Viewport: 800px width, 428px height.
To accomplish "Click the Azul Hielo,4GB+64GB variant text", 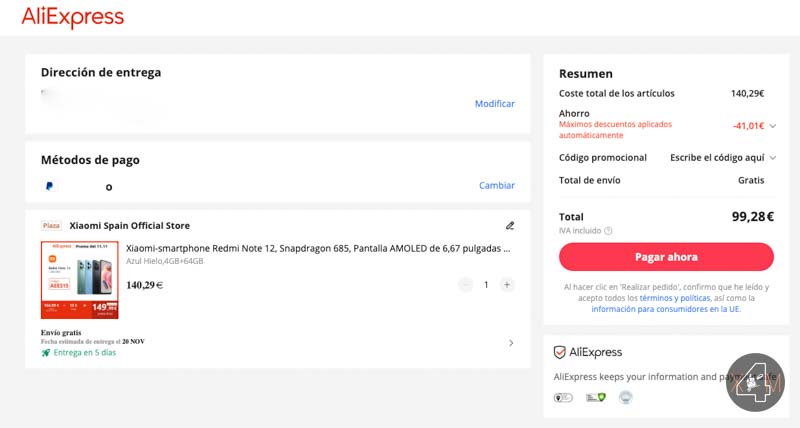I will [x=165, y=261].
